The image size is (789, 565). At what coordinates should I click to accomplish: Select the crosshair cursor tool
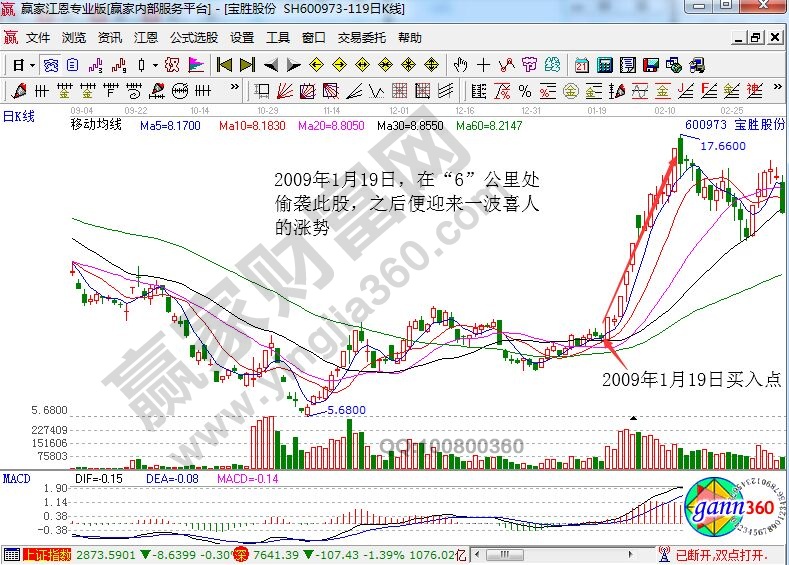click(484, 65)
